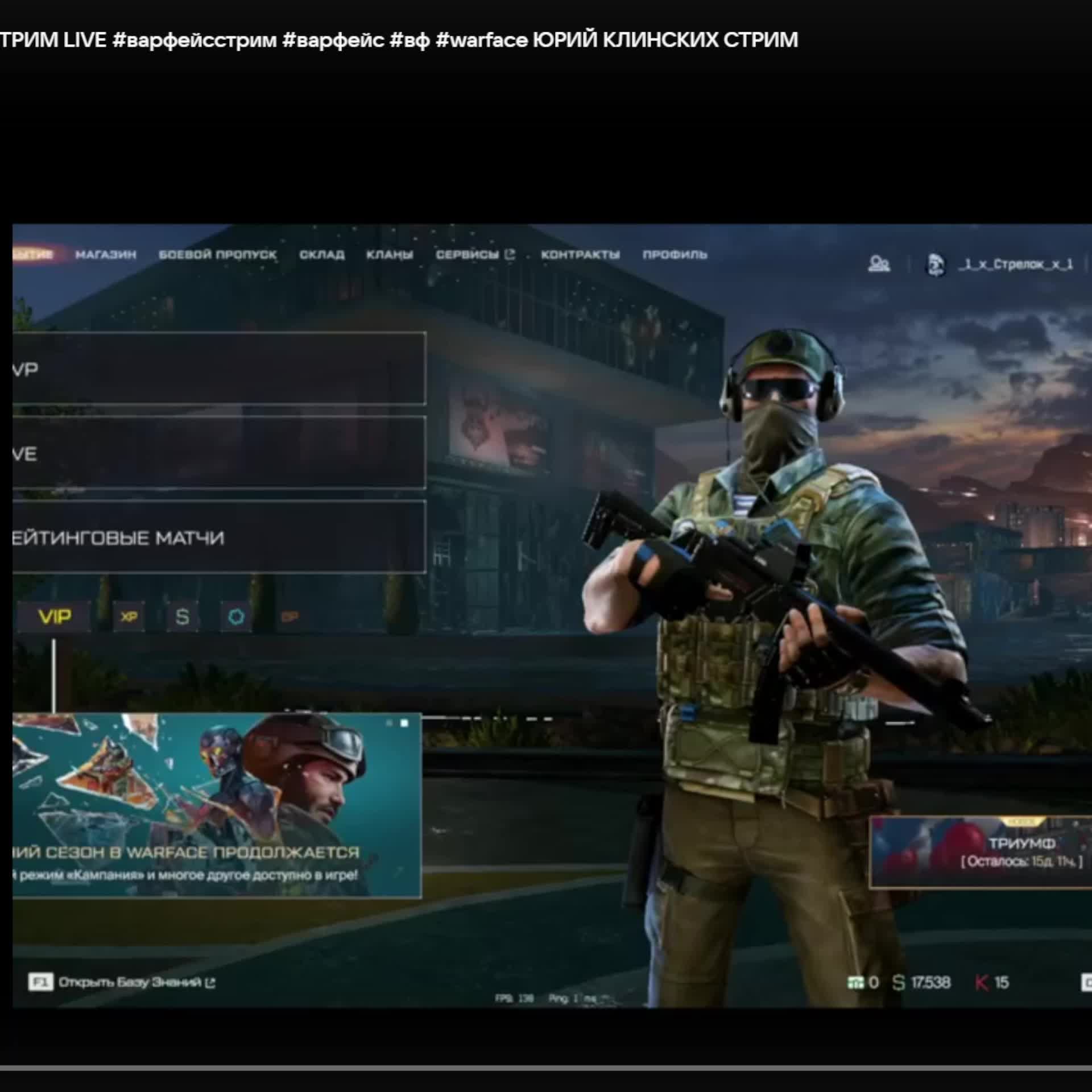Image resolution: width=1092 pixels, height=1092 pixels.
Task: Click the VIP booster icon
Action: click(54, 617)
